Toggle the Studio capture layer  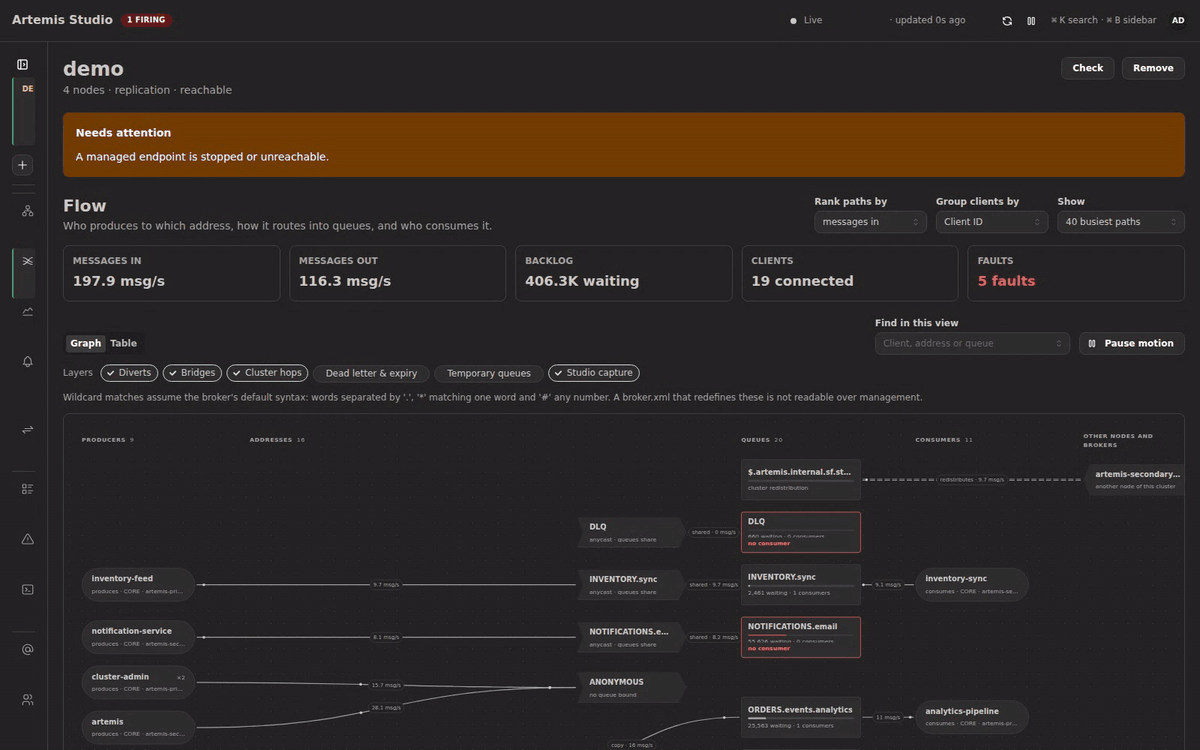593,373
